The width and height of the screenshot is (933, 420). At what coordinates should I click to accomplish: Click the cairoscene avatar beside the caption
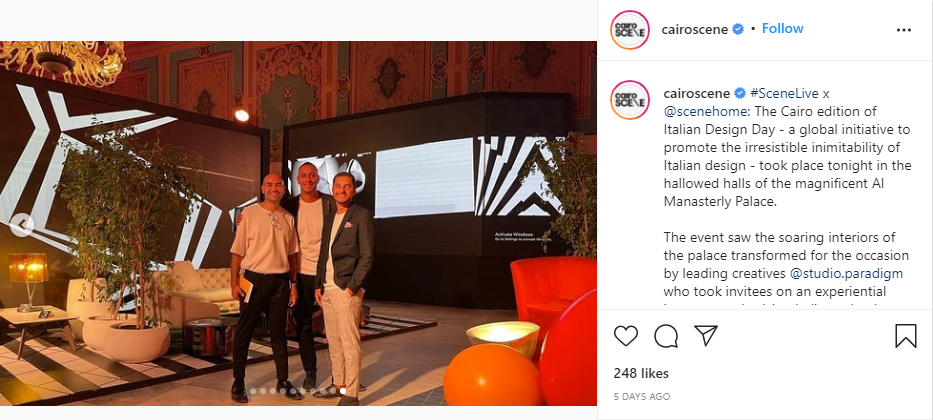tap(630, 100)
